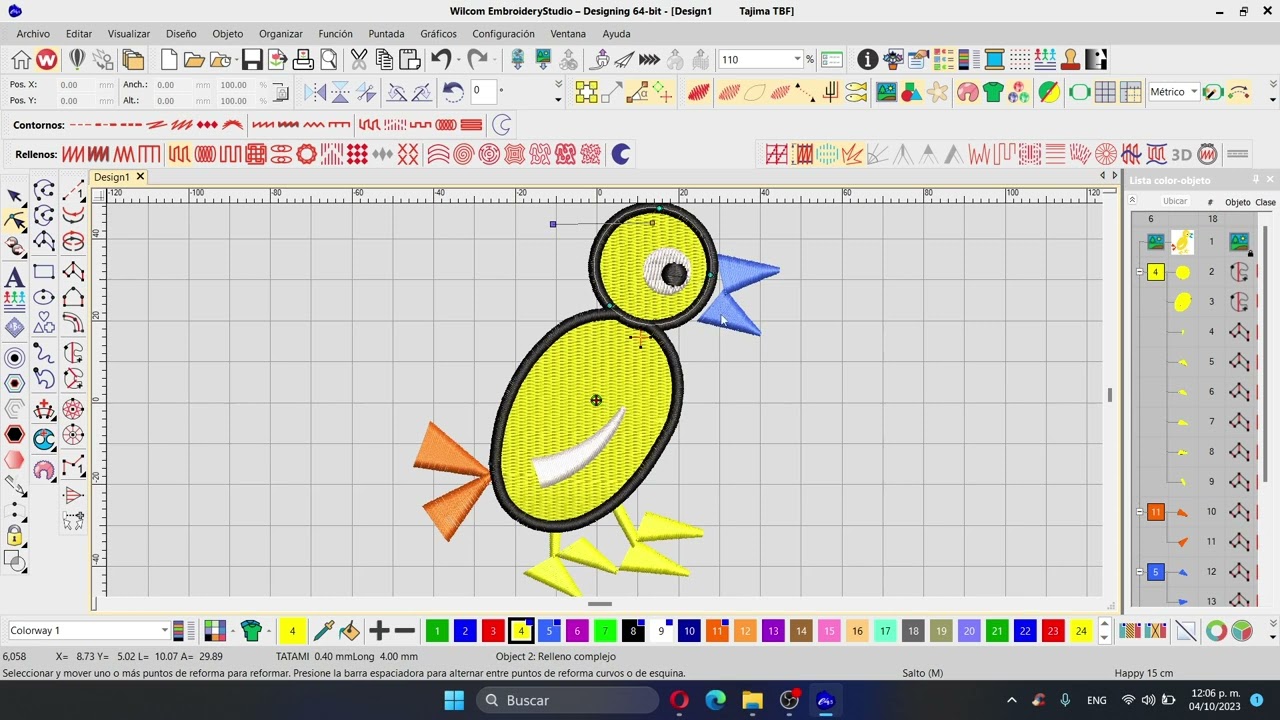Remove a color with minus icon
Image resolution: width=1280 pixels, height=720 pixels.
pyautogui.click(x=405, y=630)
